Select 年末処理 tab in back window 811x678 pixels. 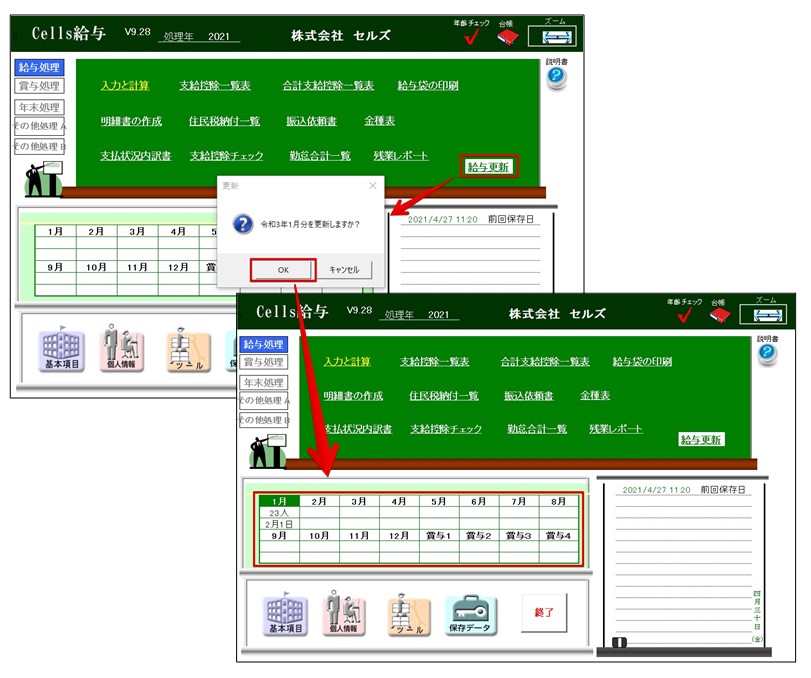39,108
